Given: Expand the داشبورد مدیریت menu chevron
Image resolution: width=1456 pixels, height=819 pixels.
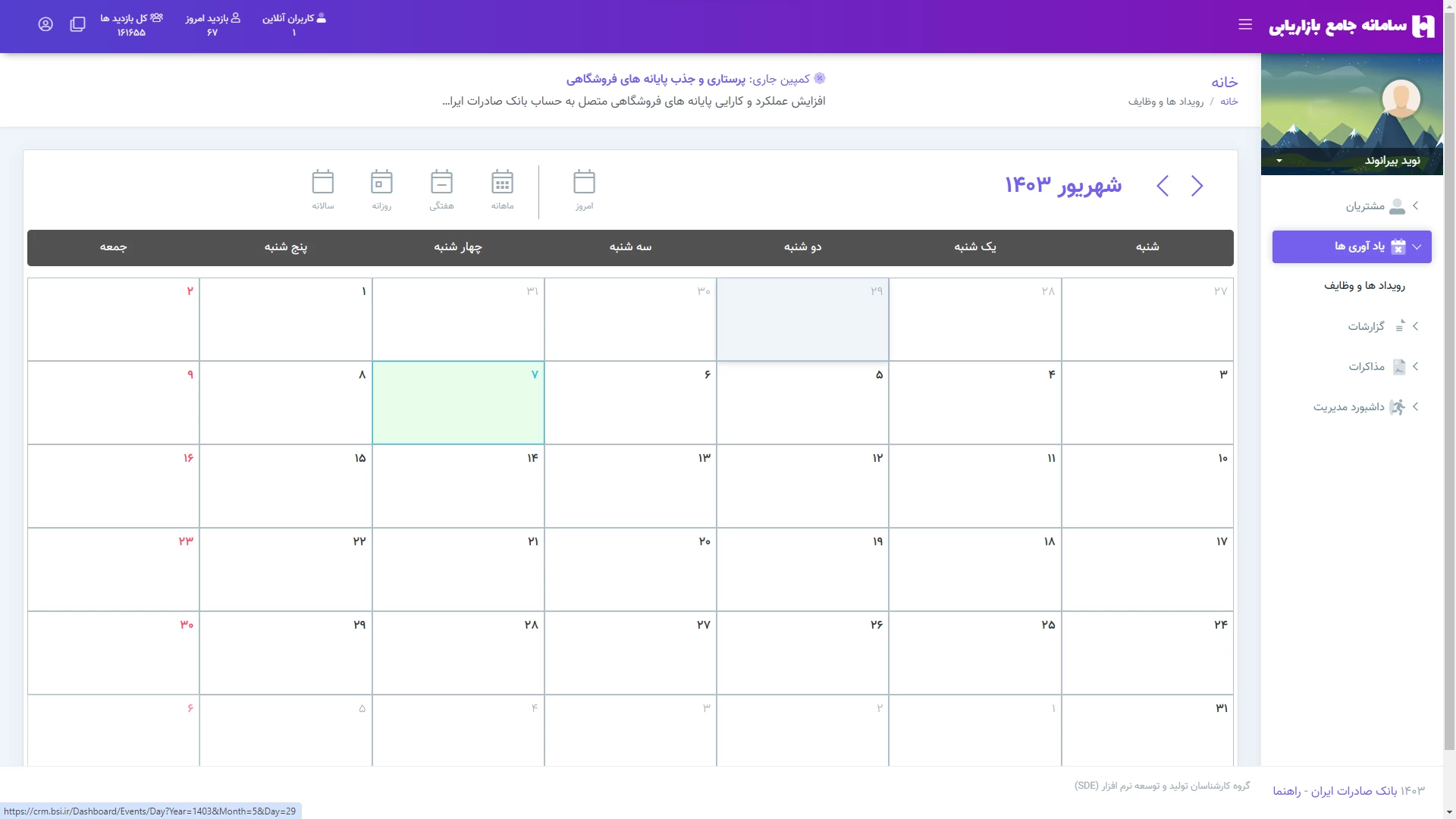Looking at the screenshot, I should pos(1416,406).
